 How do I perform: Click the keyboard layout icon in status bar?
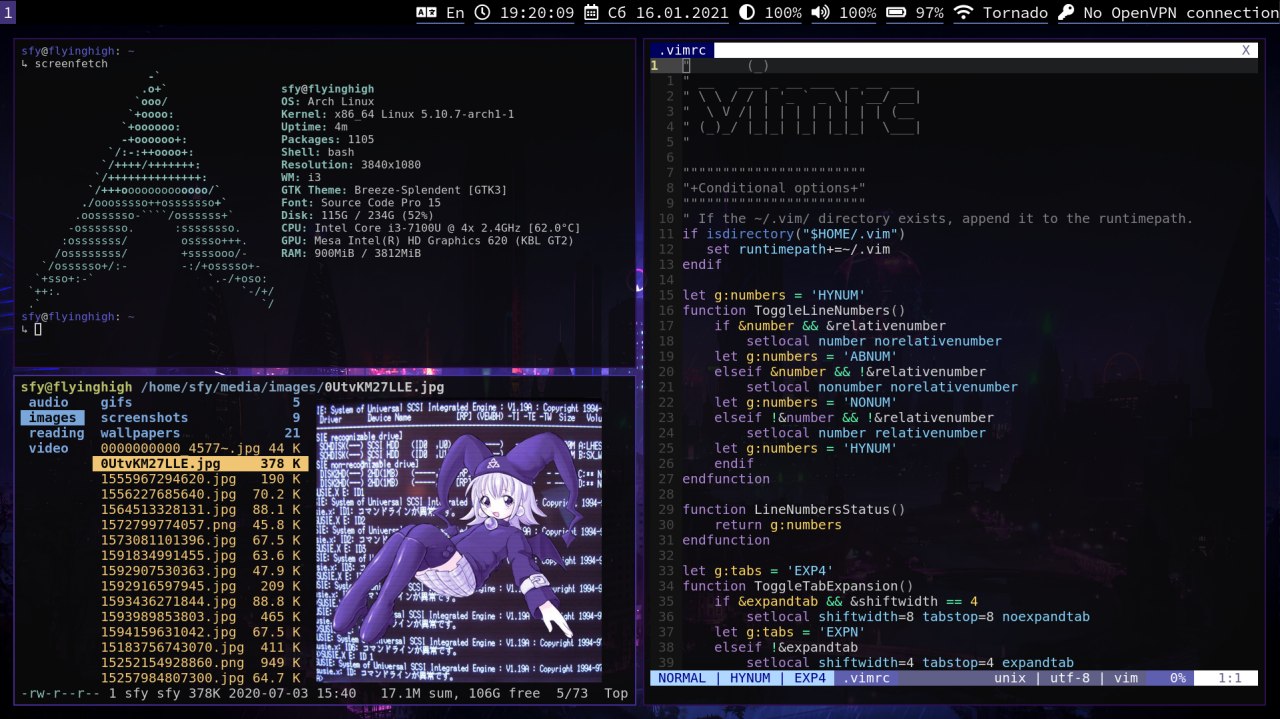click(426, 13)
